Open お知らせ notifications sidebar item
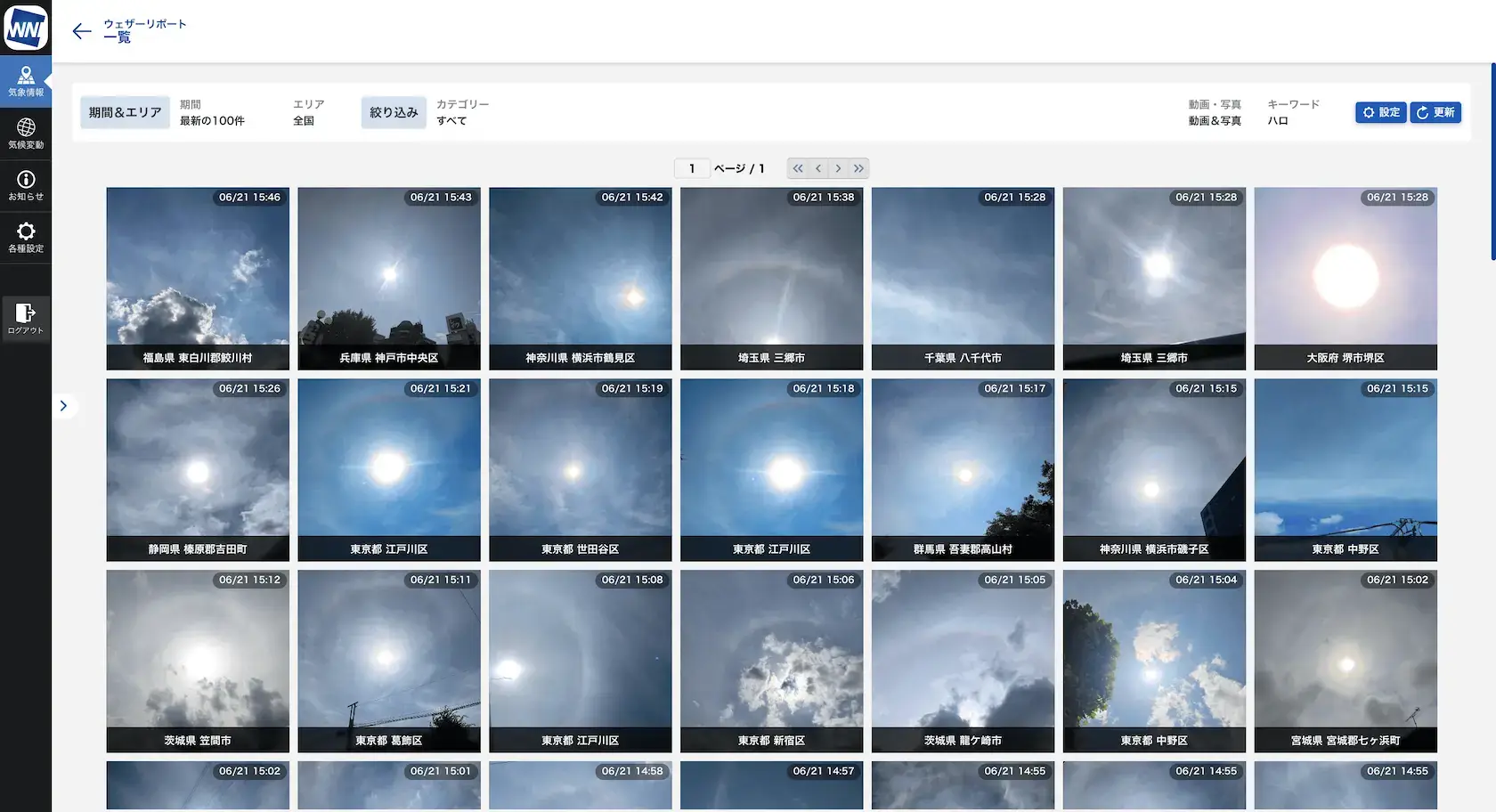The height and width of the screenshot is (812, 1496). (x=26, y=185)
